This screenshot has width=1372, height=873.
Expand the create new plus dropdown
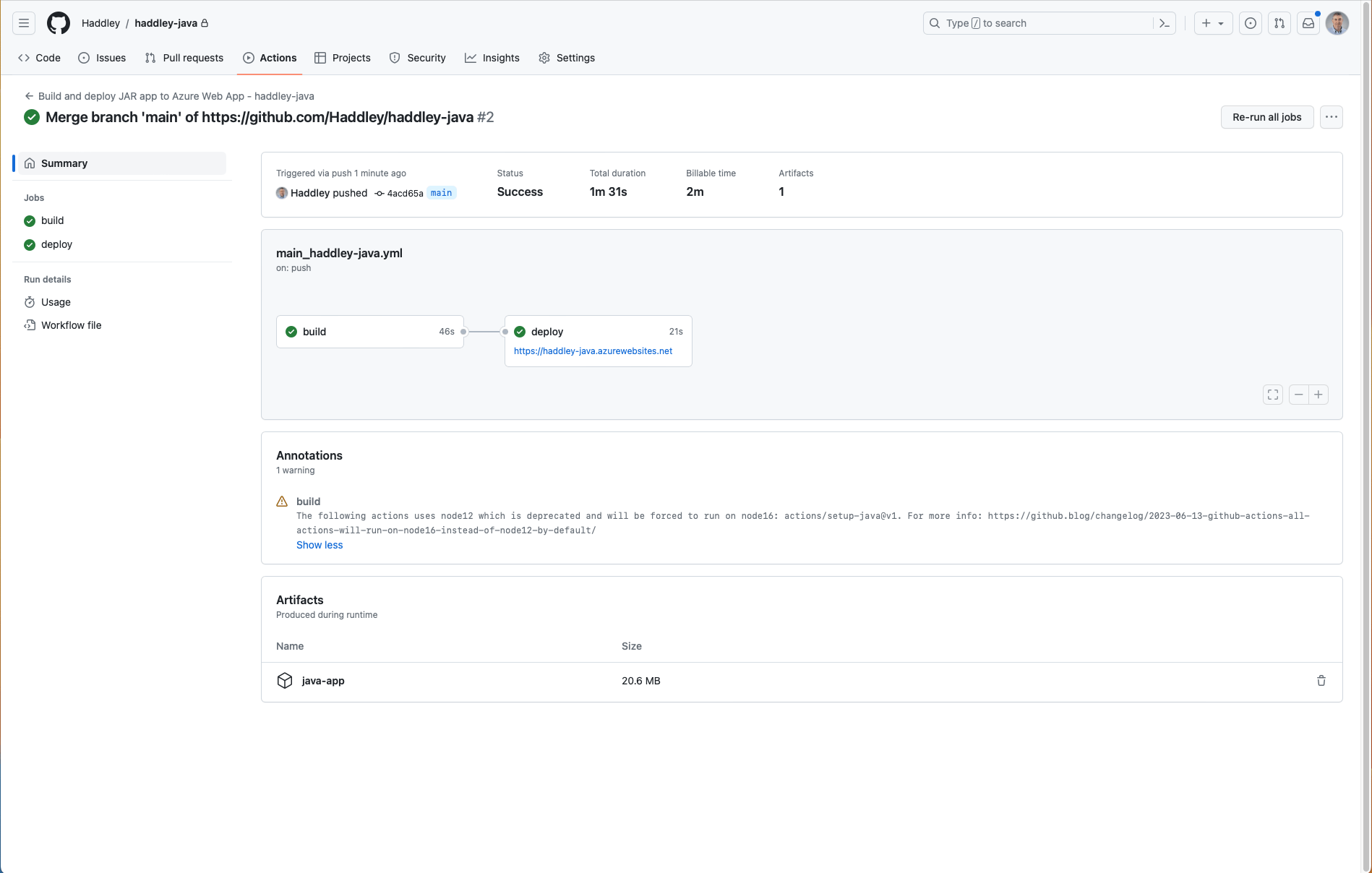(1213, 23)
